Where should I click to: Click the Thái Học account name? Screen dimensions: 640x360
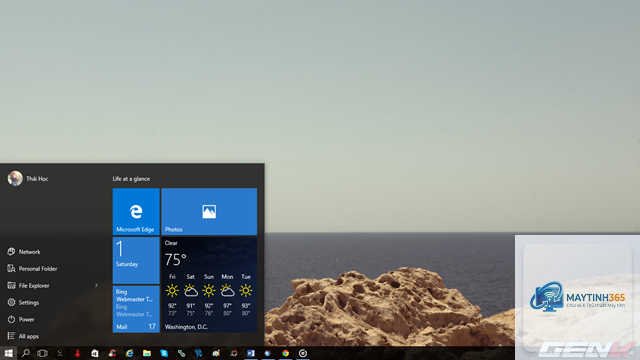point(37,179)
